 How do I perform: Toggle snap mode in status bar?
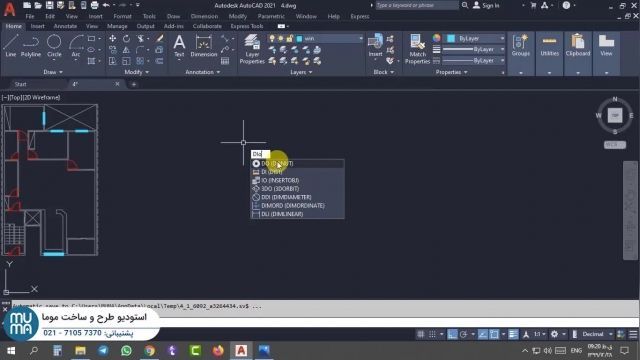432,335
